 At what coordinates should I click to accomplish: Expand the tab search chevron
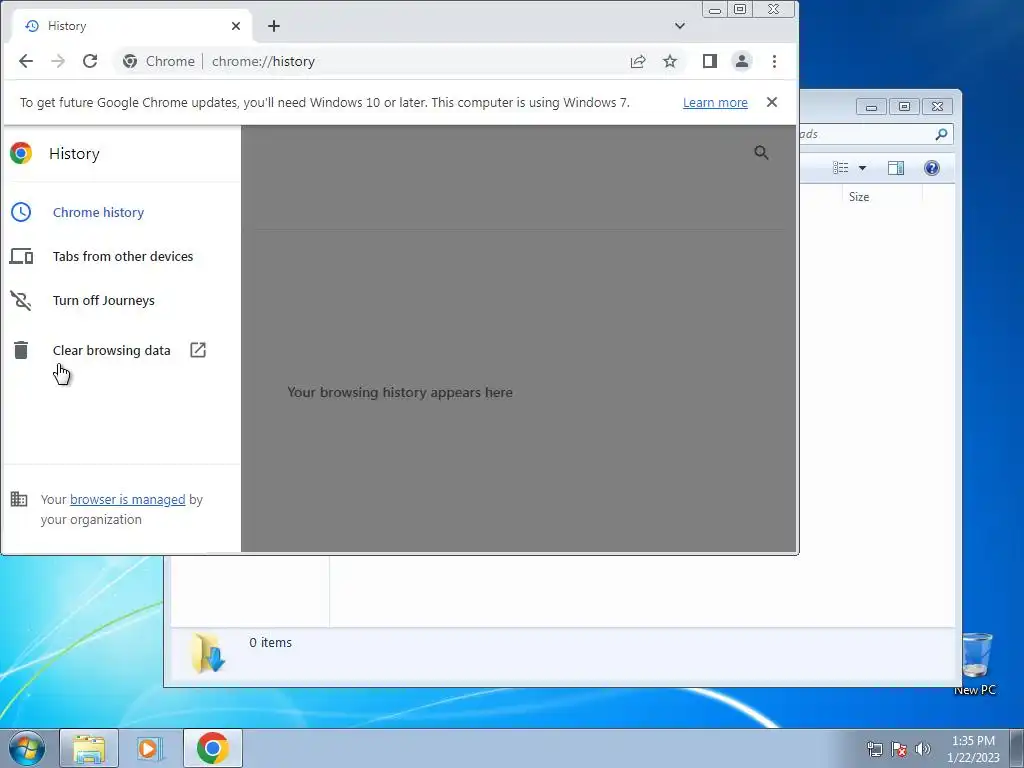click(x=680, y=26)
